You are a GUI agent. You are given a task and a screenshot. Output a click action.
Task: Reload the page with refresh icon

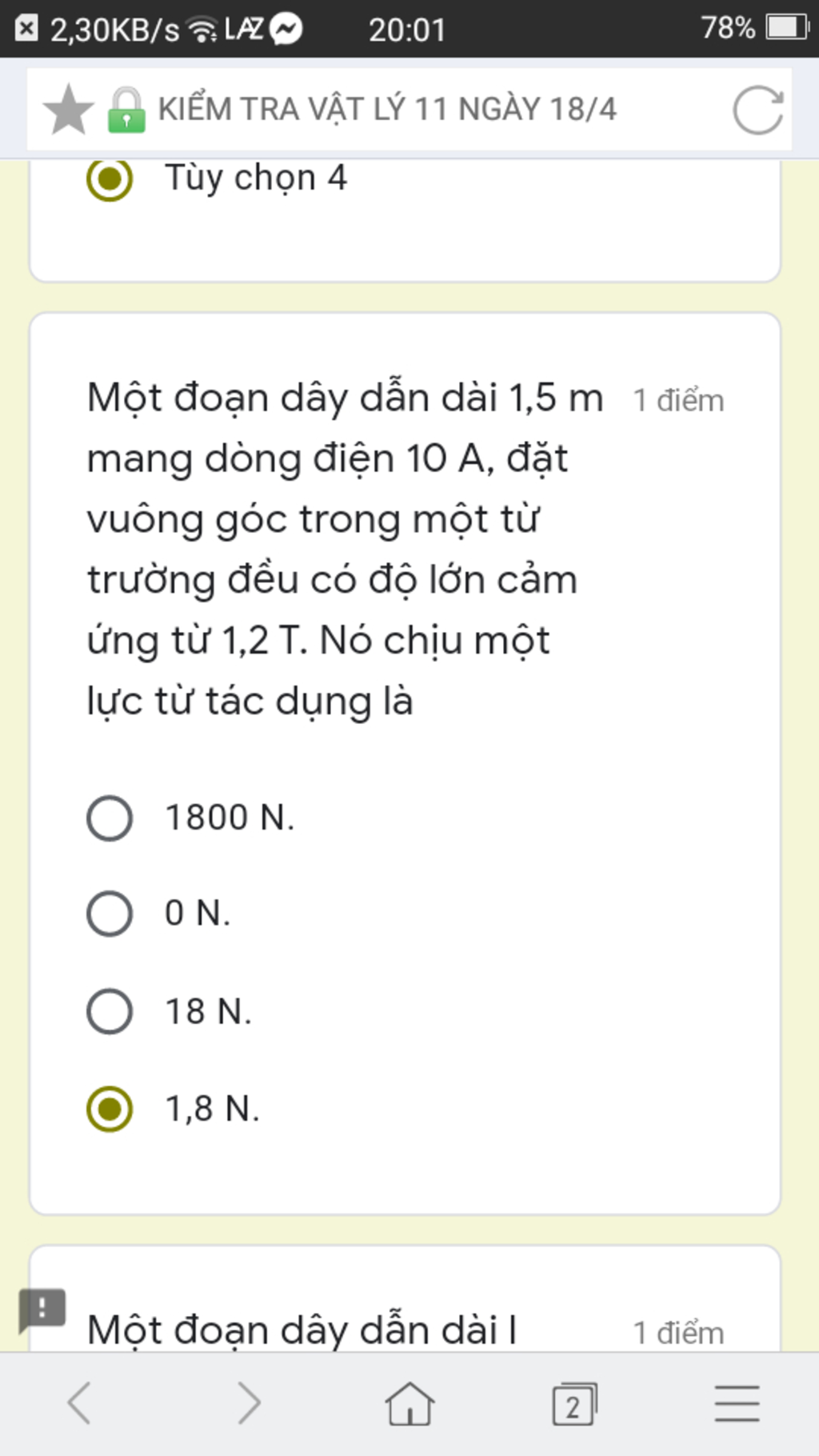coord(757,110)
